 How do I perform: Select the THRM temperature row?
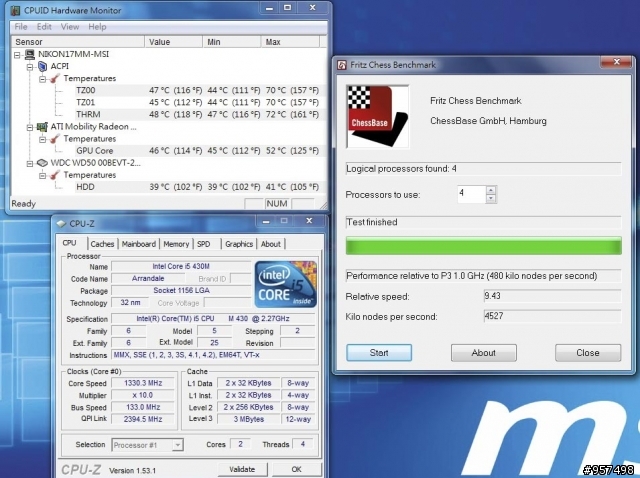(198, 115)
